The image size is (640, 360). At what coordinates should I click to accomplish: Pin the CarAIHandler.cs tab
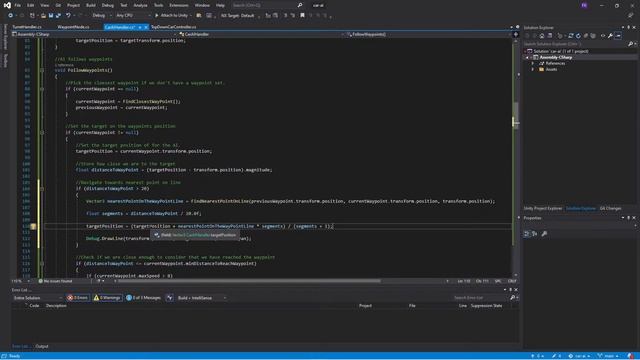pyautogui.click(x=140, y=27)
